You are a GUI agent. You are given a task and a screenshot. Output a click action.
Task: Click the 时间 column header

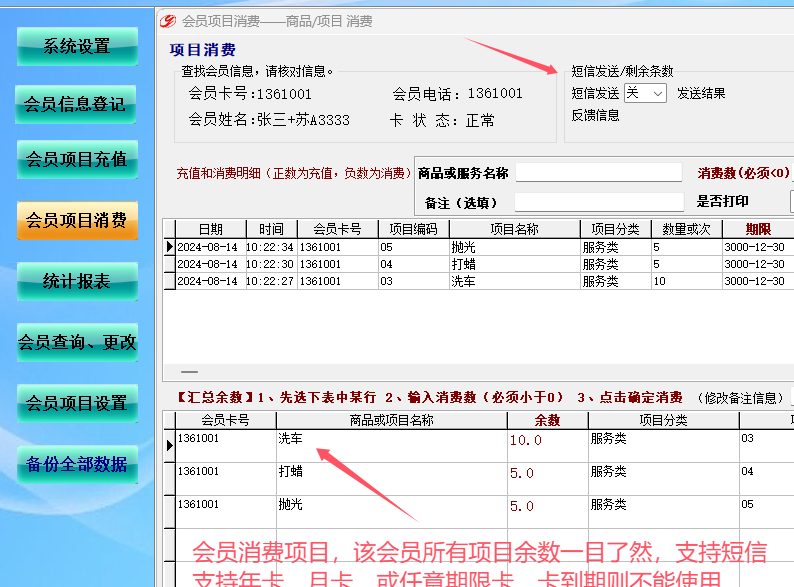271,229
